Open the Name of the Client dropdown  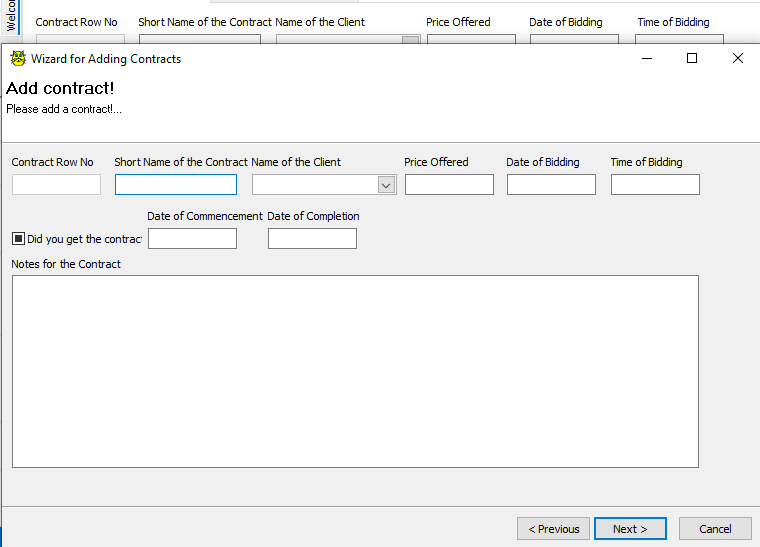386,185
